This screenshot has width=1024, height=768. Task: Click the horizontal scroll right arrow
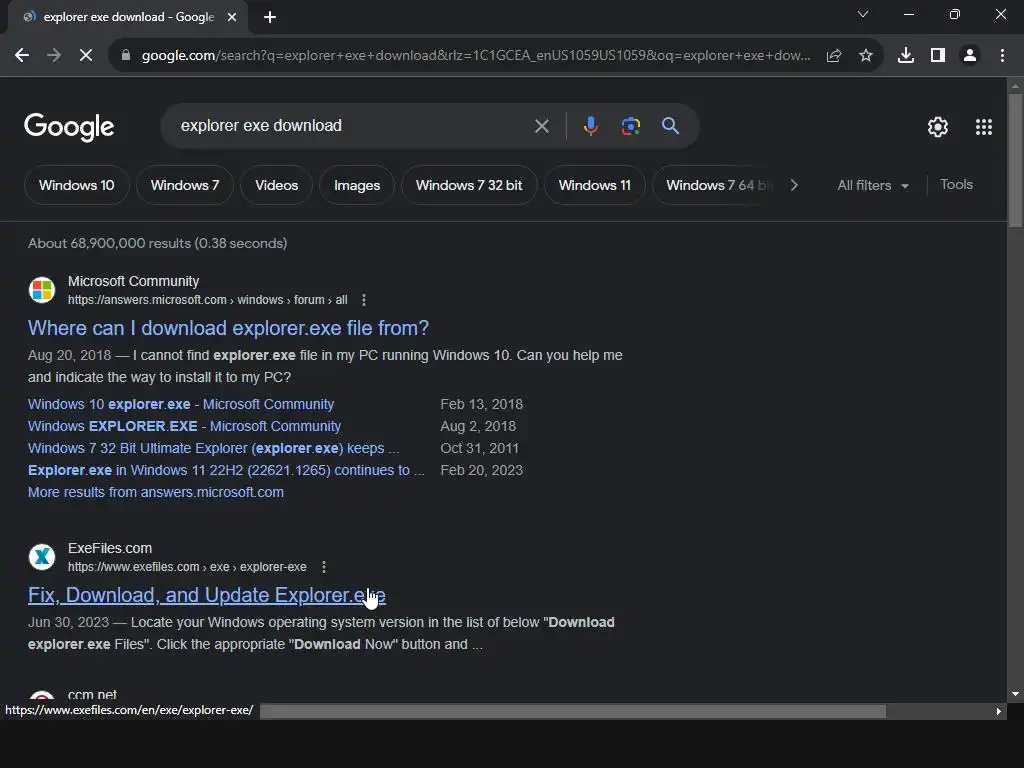click(999, 711)
